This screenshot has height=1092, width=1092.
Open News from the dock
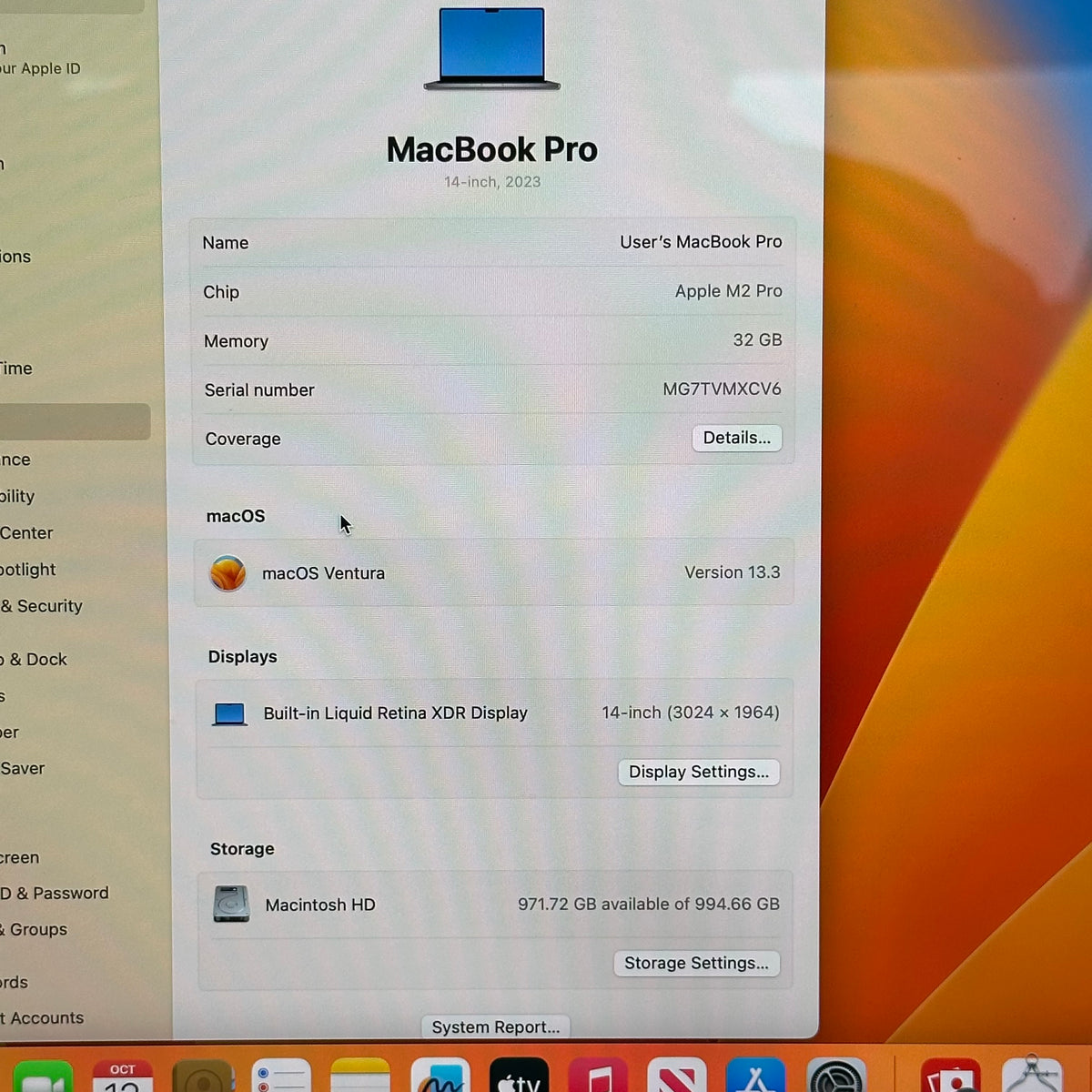(x=677, y=1077)
